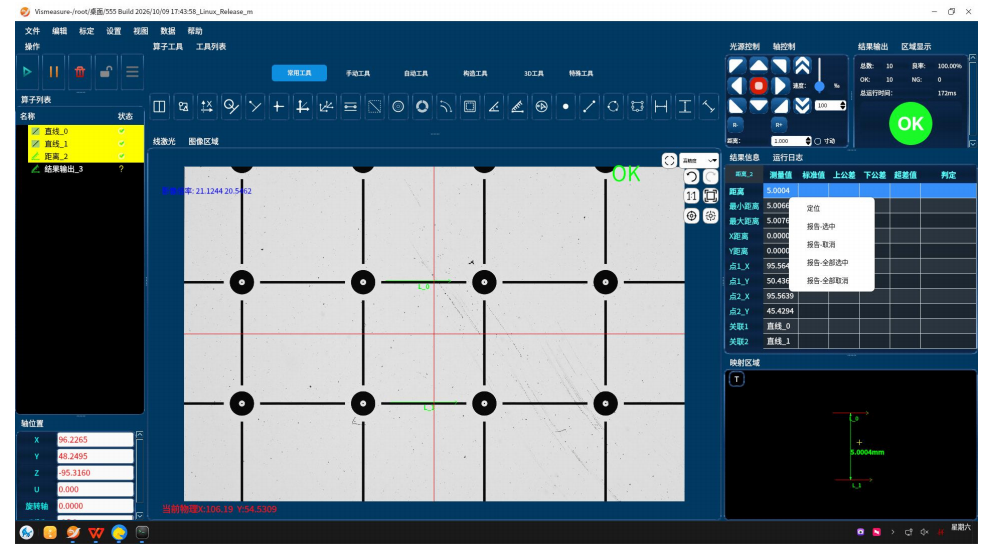Select the coordinate axes origin tool icon
Screen dimensions: 1000x558
click(x=302, y=106)
